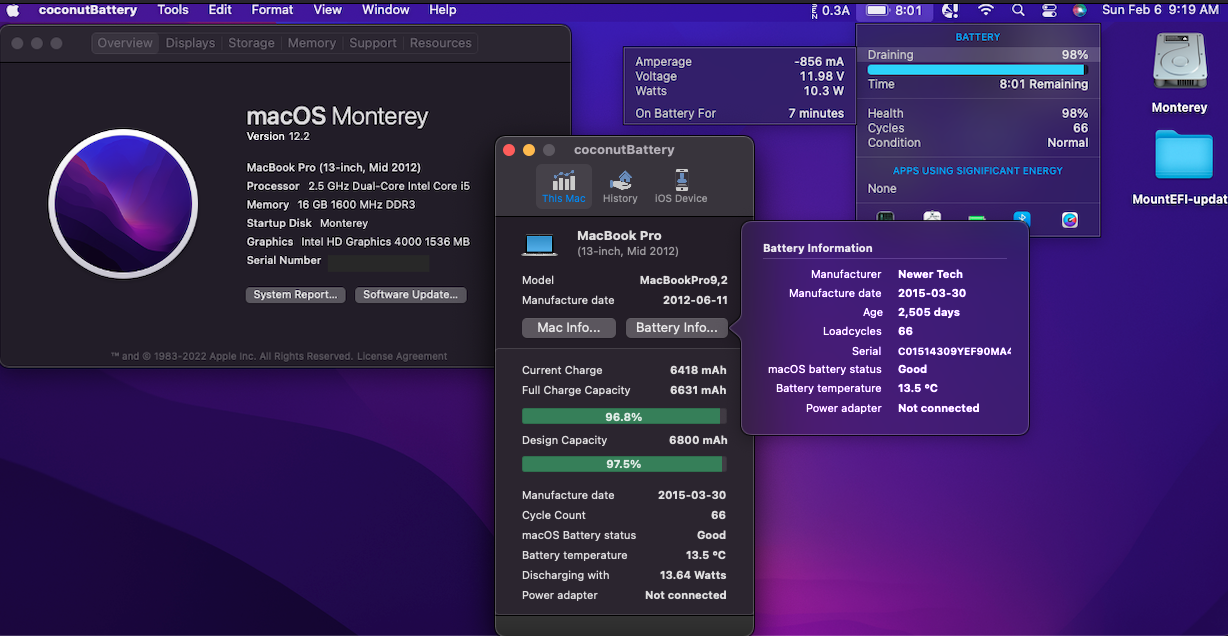This screenshot has width=1228, height=636.
Task: Open the Edit menu
Action: pos(220,10)
